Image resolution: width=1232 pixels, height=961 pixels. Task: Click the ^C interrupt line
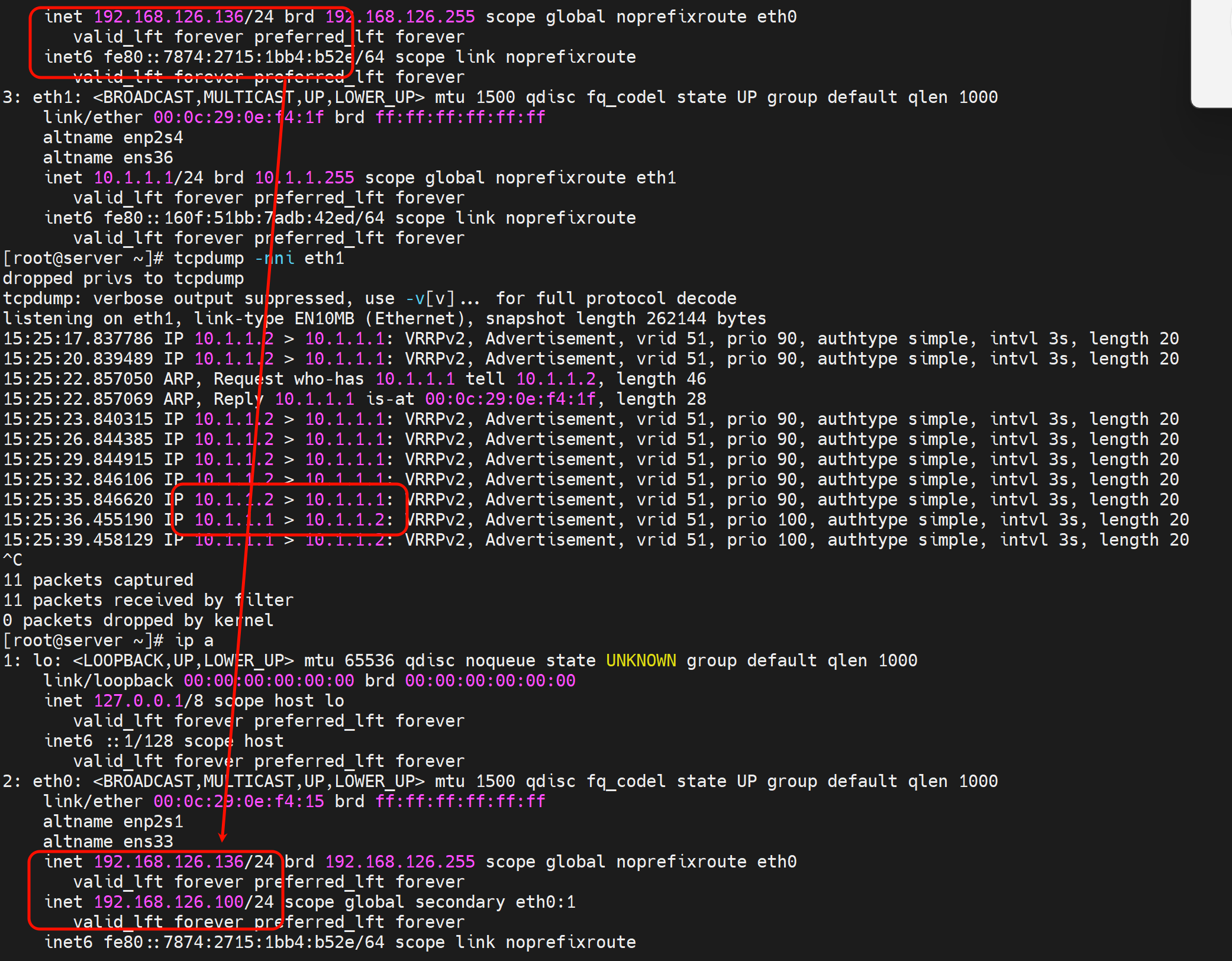(x=13, y=560)
